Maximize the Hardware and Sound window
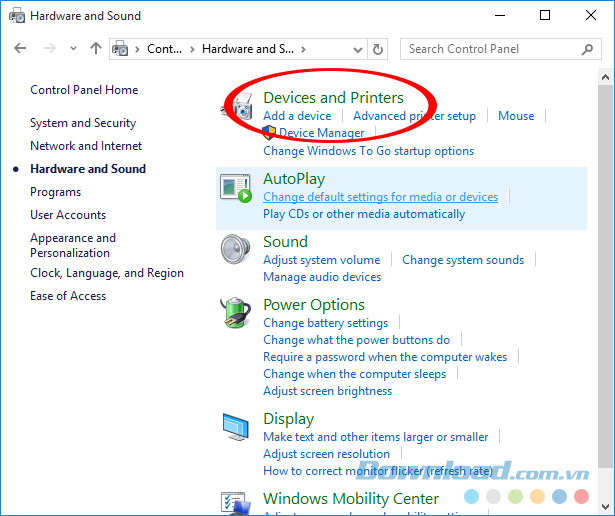Screen dimensions: 615x516 tap(545, 15)
